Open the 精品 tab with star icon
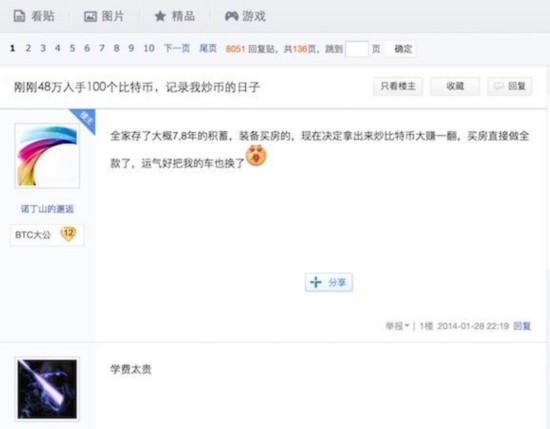The width and height of the screenshot is (550, 429). [x=175, y=16]
